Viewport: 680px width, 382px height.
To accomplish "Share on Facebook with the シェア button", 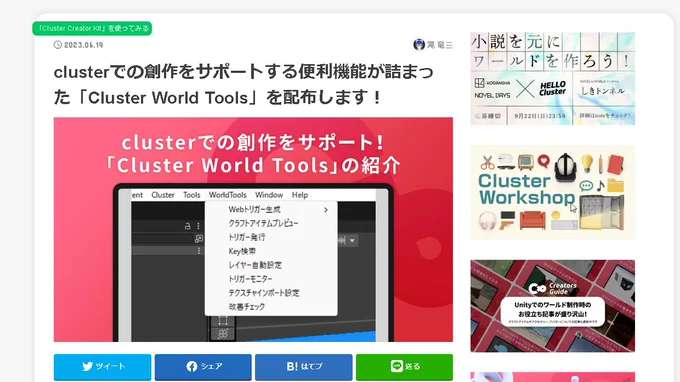I will click(203, 367).
